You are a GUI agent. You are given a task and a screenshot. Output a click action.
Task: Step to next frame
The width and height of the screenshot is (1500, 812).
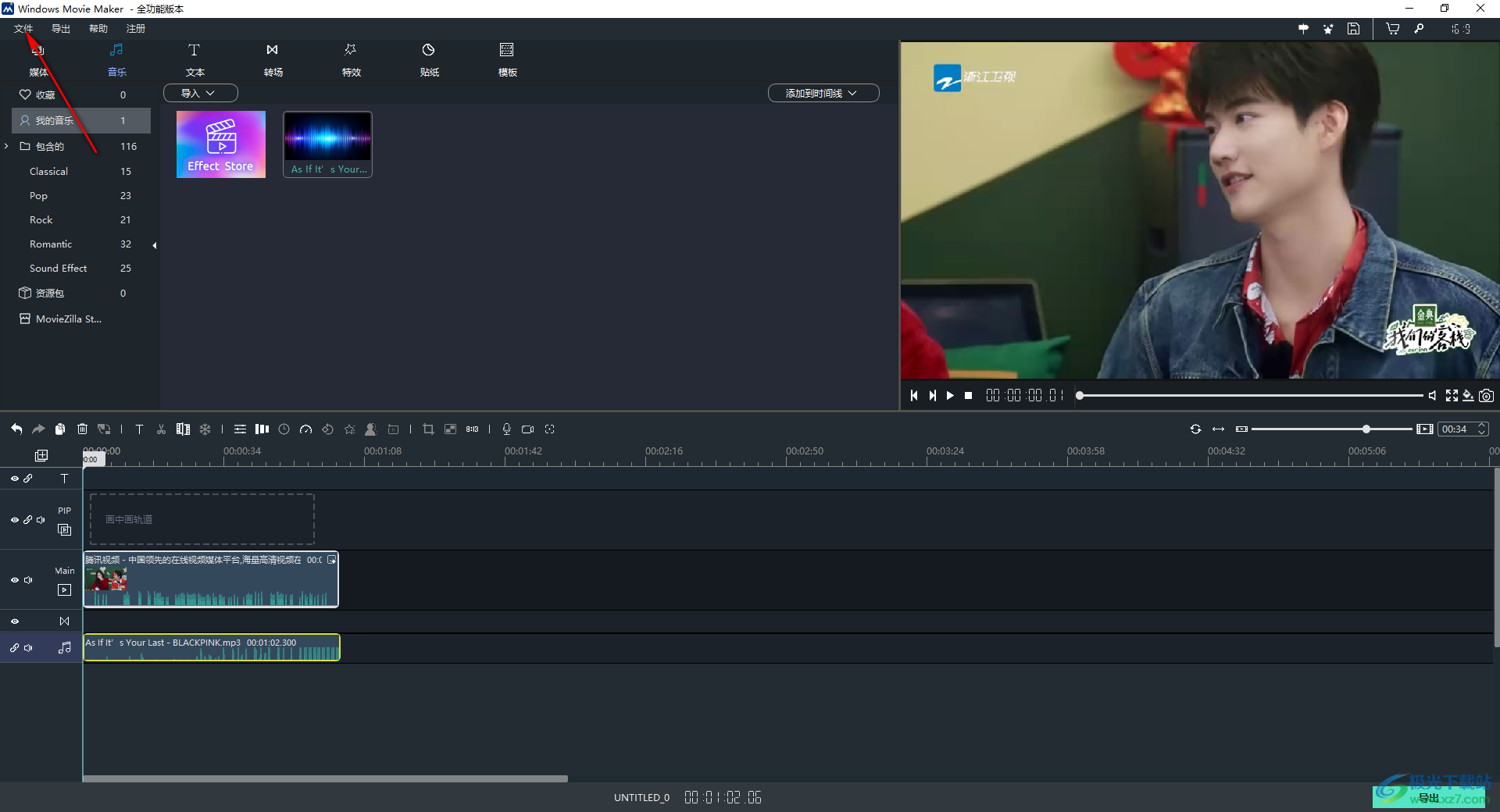click(932, 396)
